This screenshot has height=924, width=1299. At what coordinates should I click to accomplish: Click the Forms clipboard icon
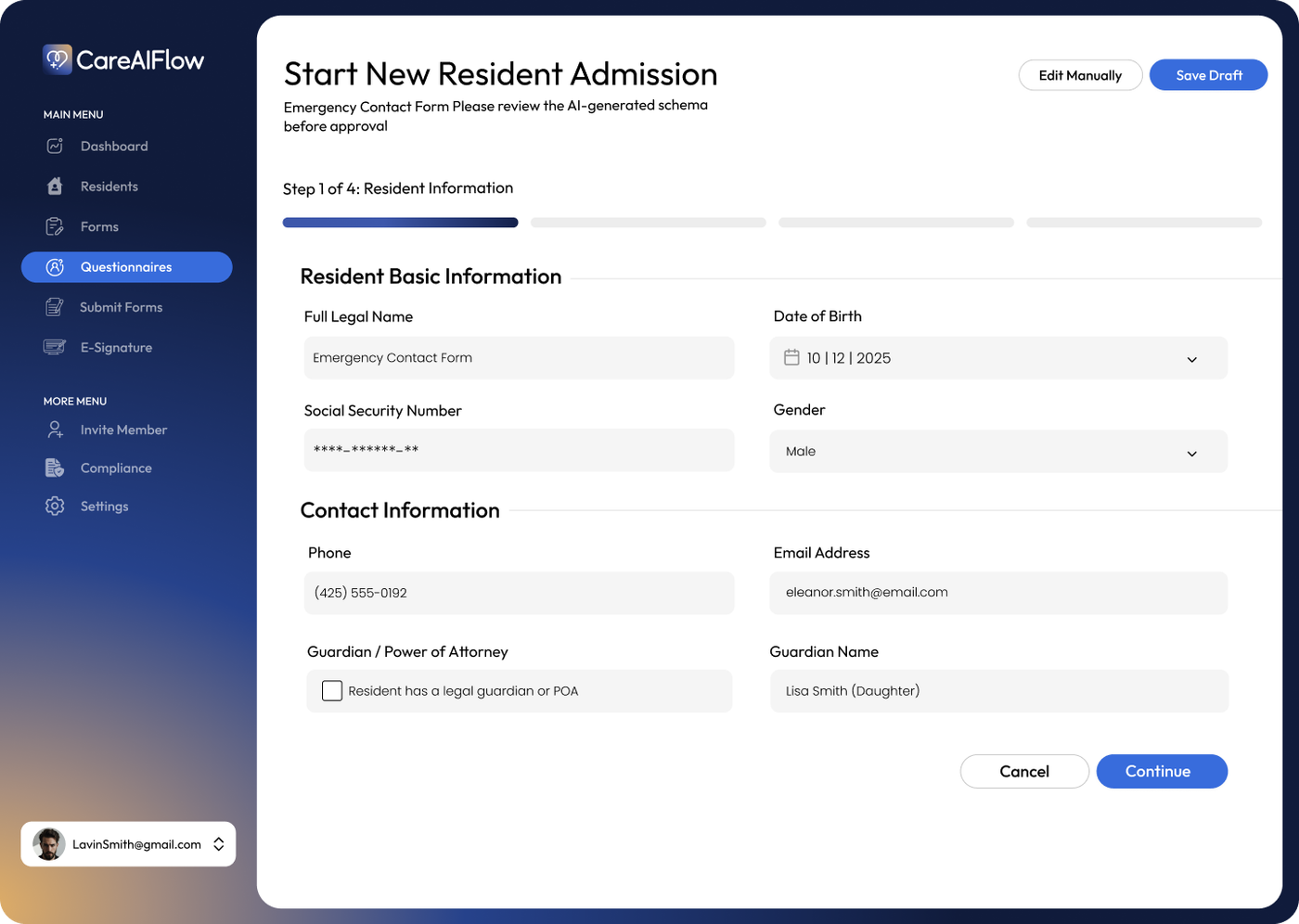coord(55,226)
